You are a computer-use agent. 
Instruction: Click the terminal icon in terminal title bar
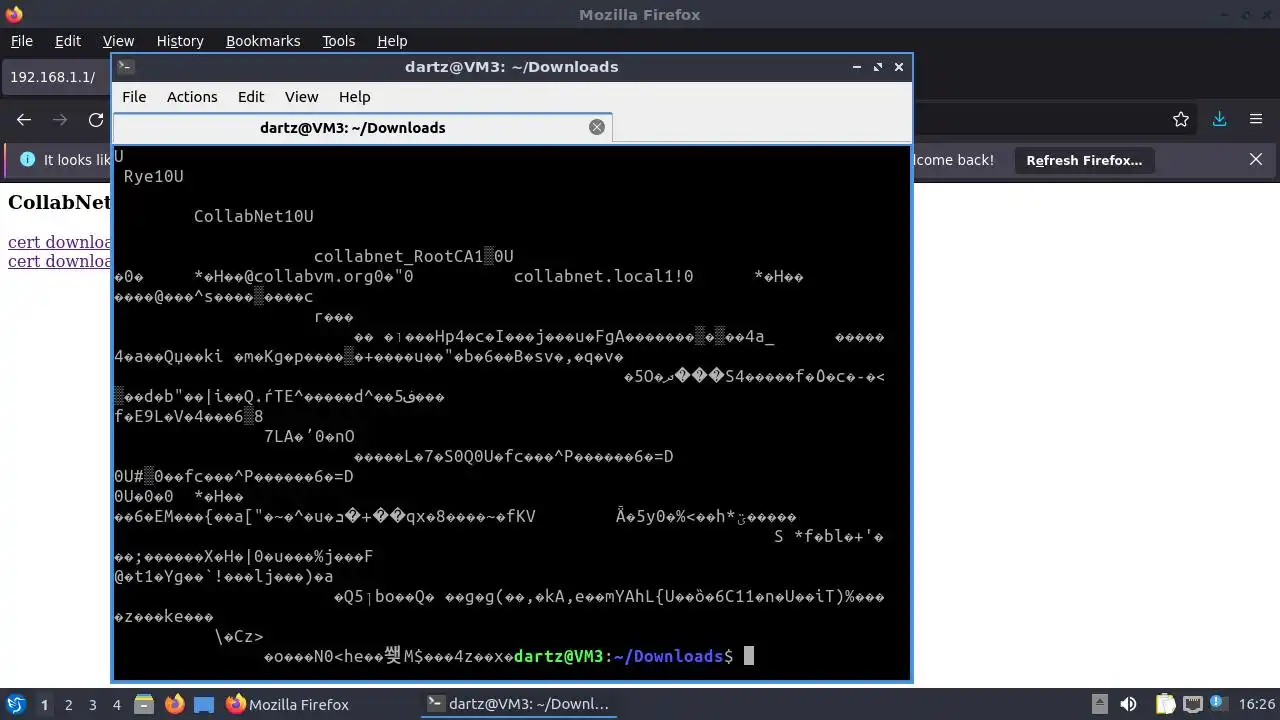tap(125, 67)
